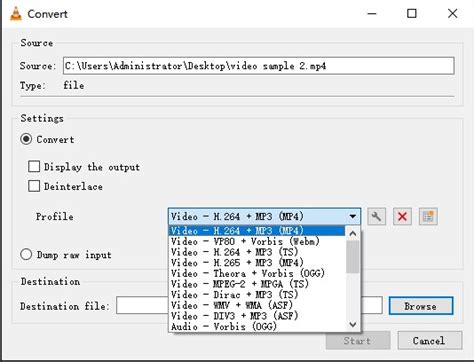The image size is (474, 362).
Task: Enable the Display the output checkbox
Action: tap(34, 166)
